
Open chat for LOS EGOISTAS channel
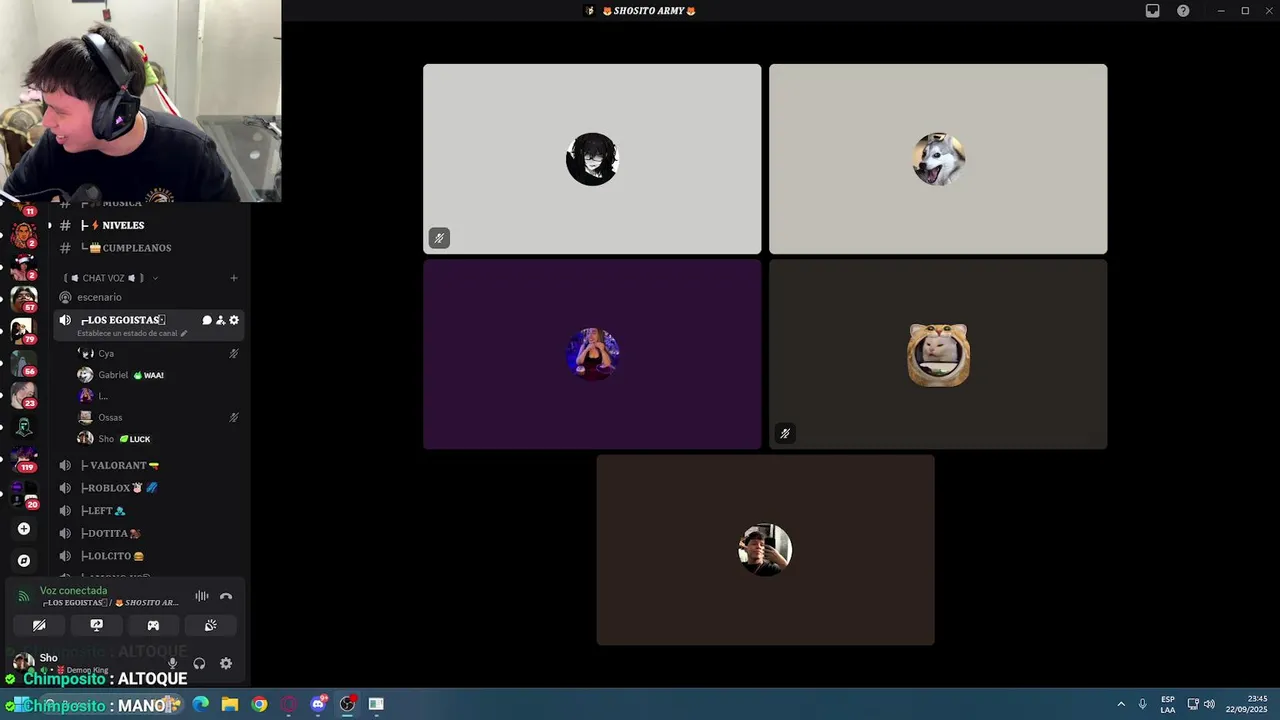[x=207, y=320]
